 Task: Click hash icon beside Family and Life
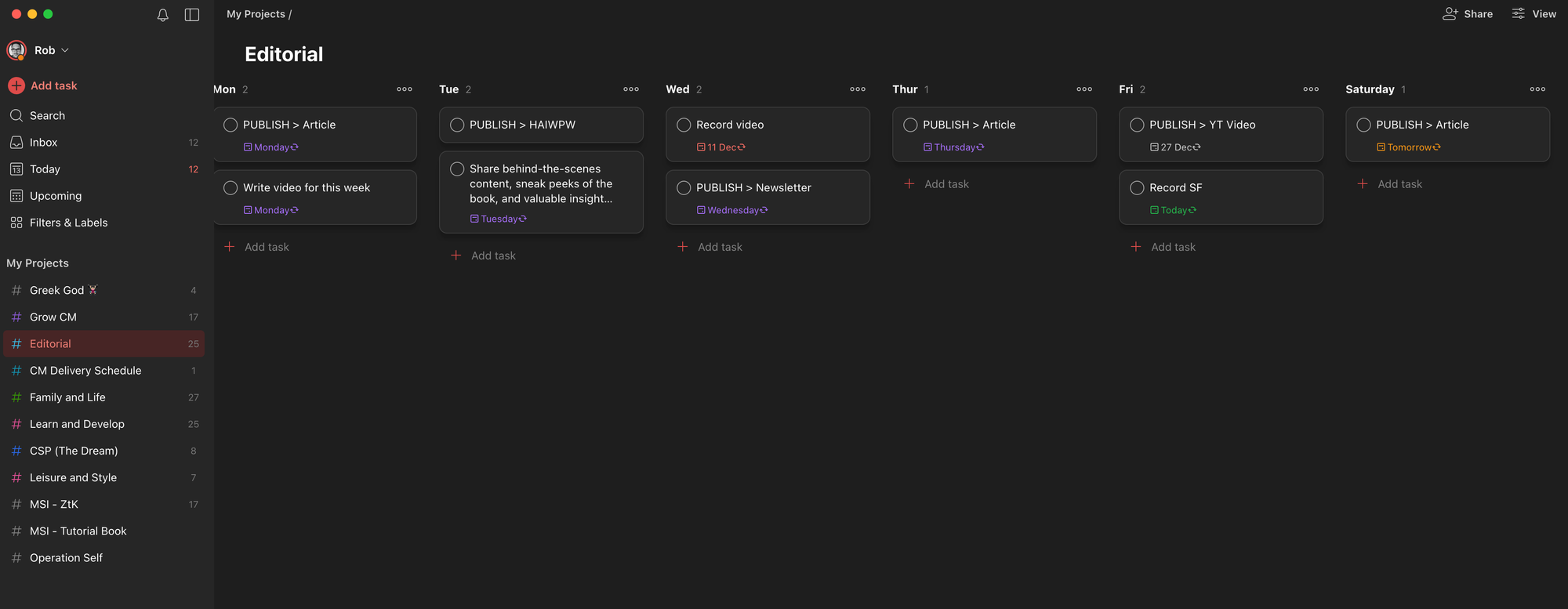point(16,397)
